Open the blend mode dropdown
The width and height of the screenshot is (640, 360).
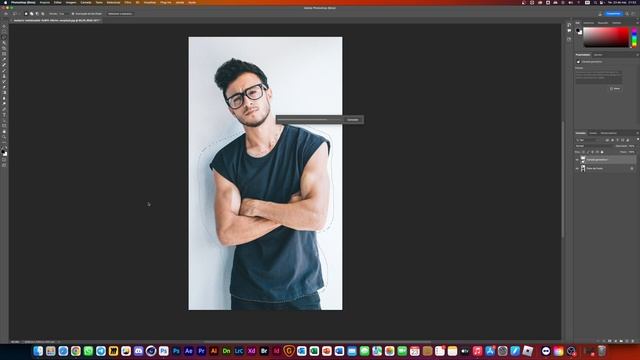click(x=594, y=146)
